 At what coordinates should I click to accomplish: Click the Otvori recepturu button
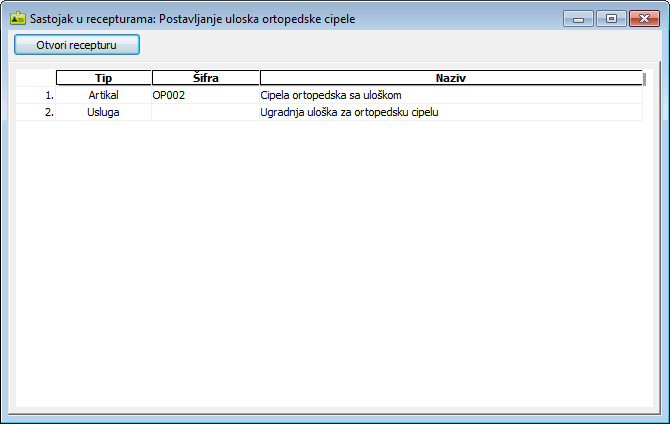pos(77,45)
